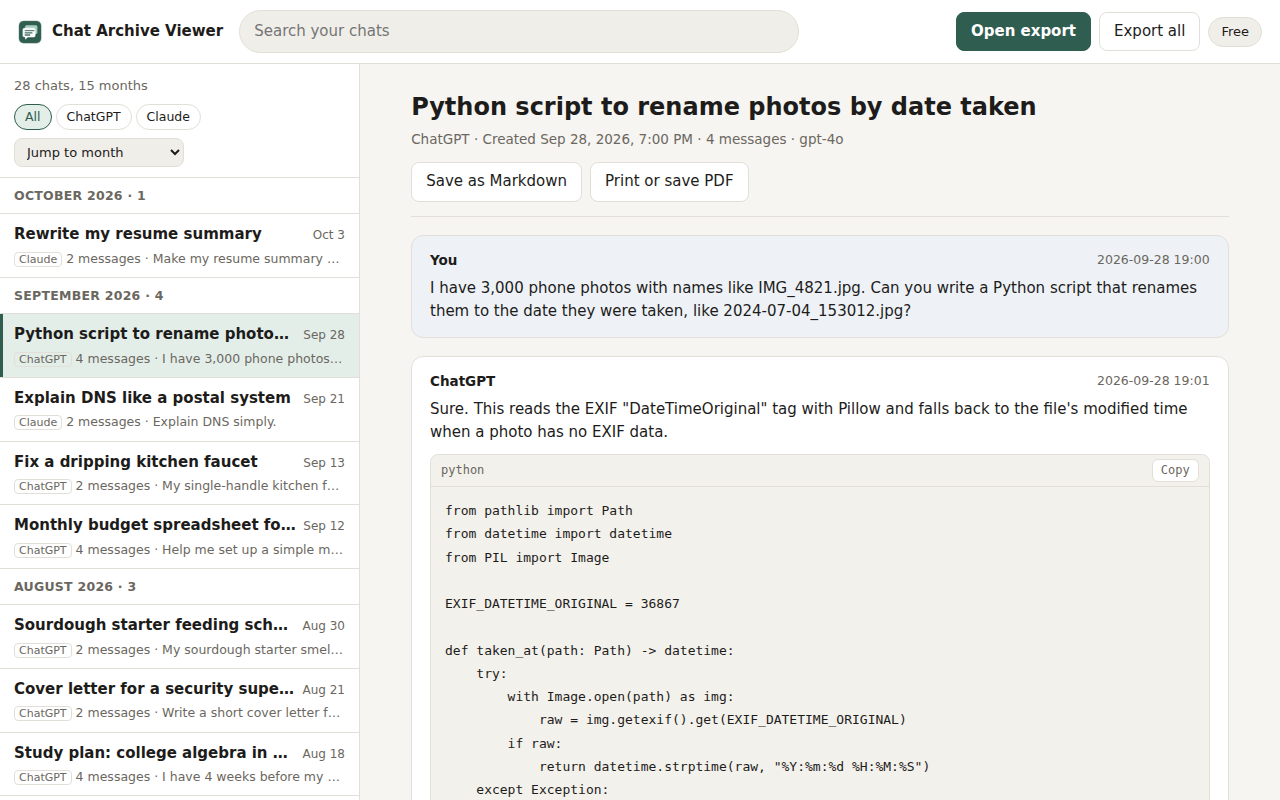This screenshot has width=1280, height=800.
Task: Click the chat metadata line showing gpt-4o
Action: [627, 139]
